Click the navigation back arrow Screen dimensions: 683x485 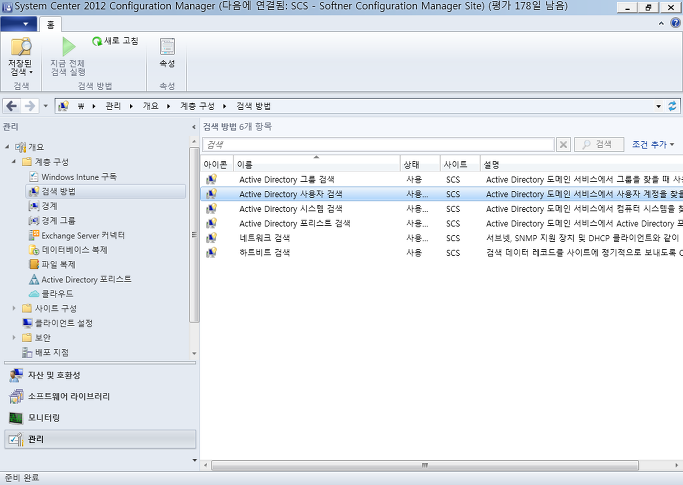[12, 106]
